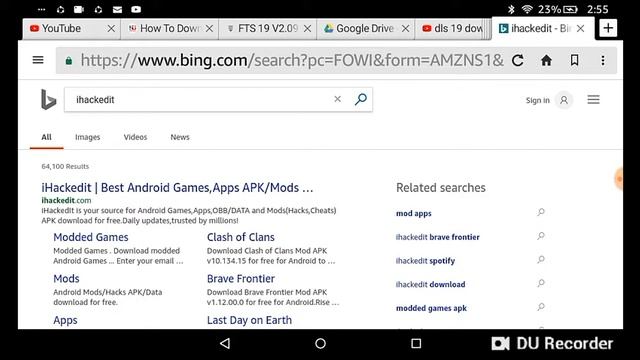Select the News results tab
The height and width of the screenshot is (360, 640).
coord(180,137)
